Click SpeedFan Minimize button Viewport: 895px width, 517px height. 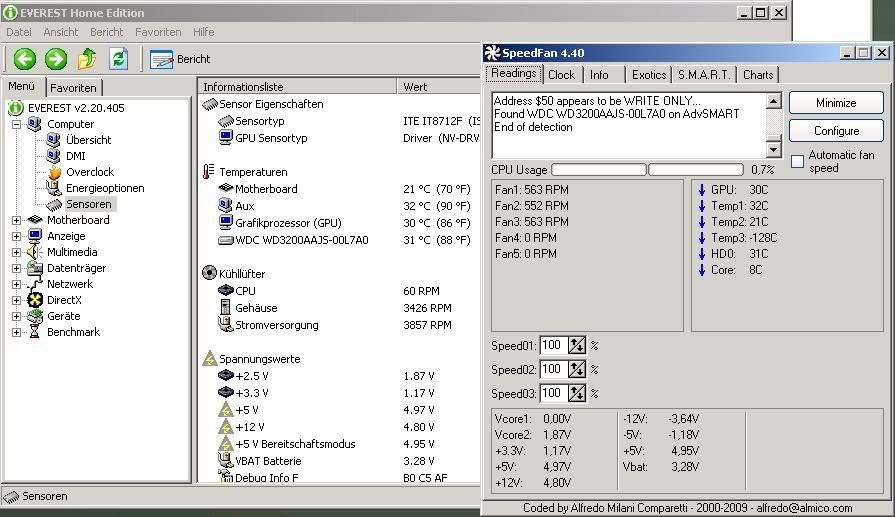click(836, 103)
